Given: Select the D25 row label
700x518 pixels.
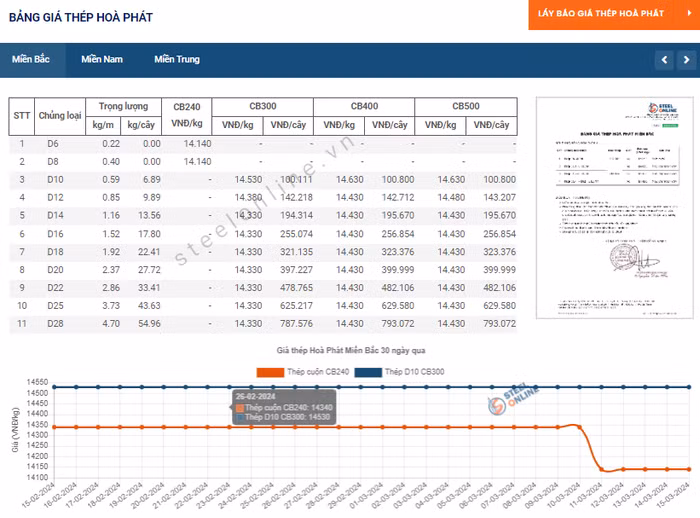Looking at the screenshot, I should 55,305.
